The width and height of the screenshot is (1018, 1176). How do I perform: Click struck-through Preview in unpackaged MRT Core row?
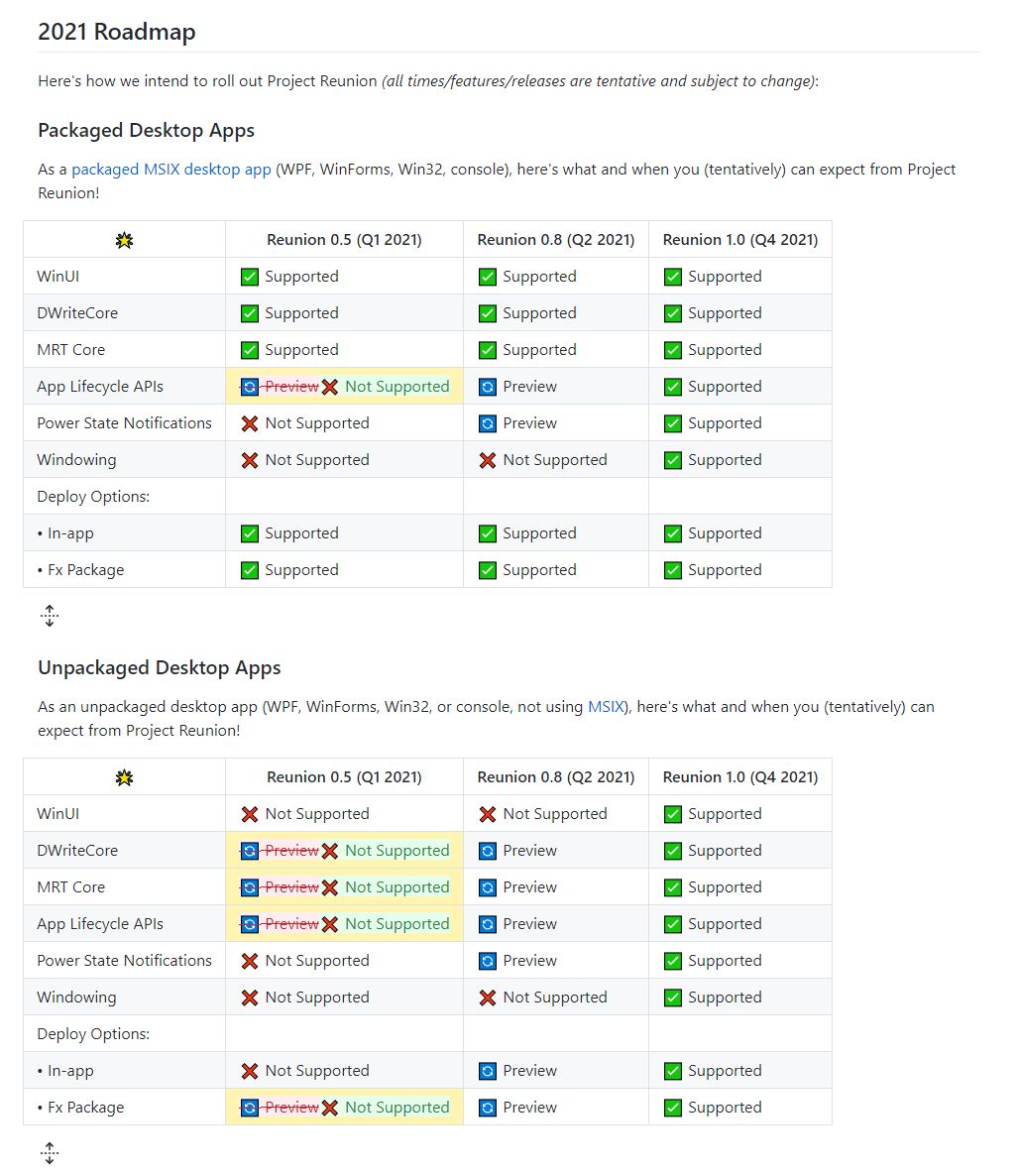pos(291,888)
